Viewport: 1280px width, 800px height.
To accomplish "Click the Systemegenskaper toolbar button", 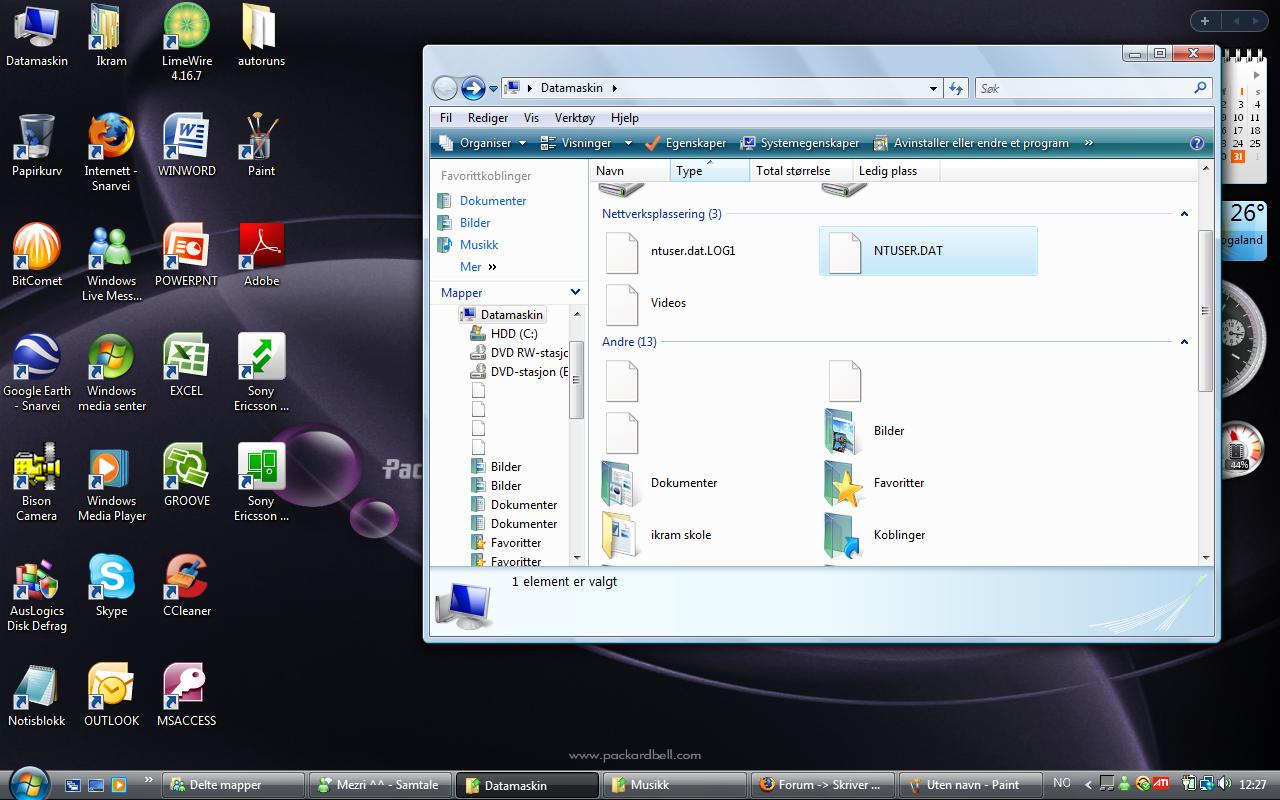I will tap(800, 143).
